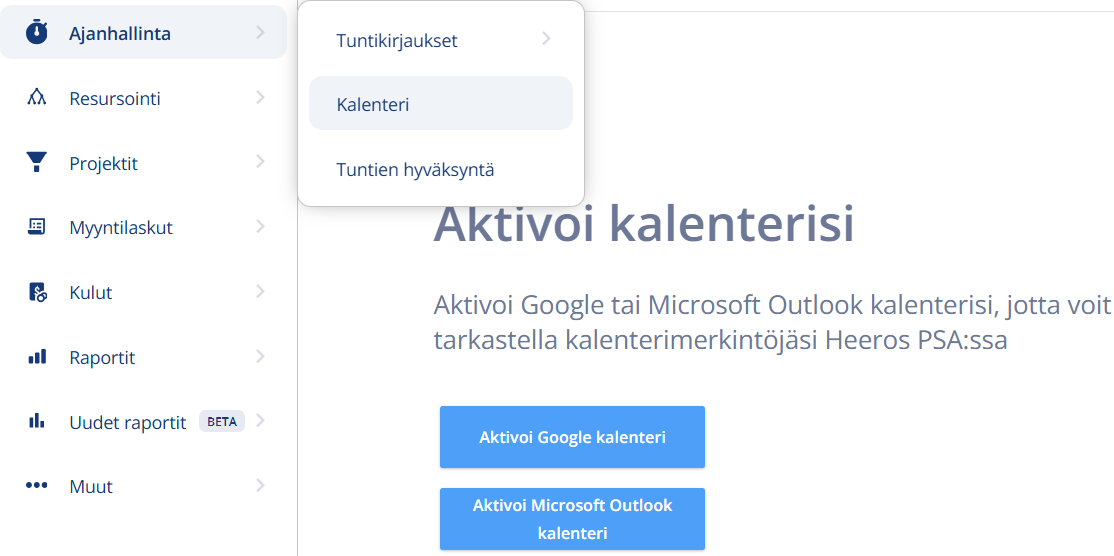Click the Projektit funnel icon
The height and width of the screenshot is (556, 1114).
click(36, 163)
